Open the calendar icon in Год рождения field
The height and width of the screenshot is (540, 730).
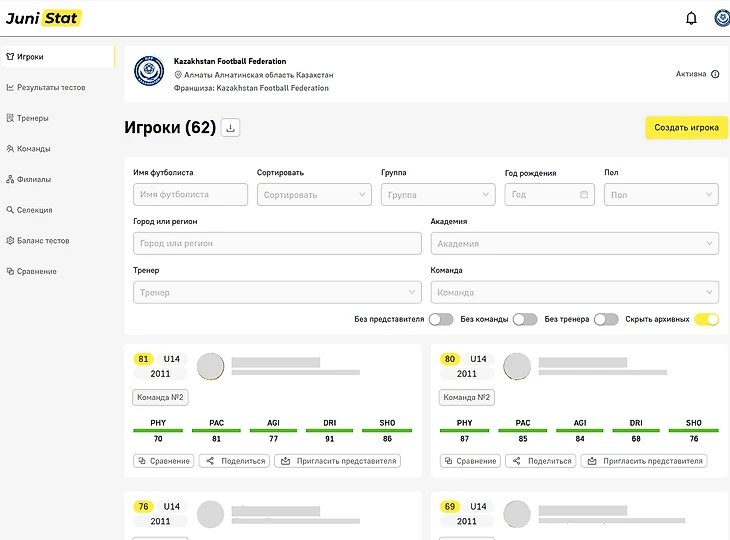pyautogui.click(x=584, y=195)
